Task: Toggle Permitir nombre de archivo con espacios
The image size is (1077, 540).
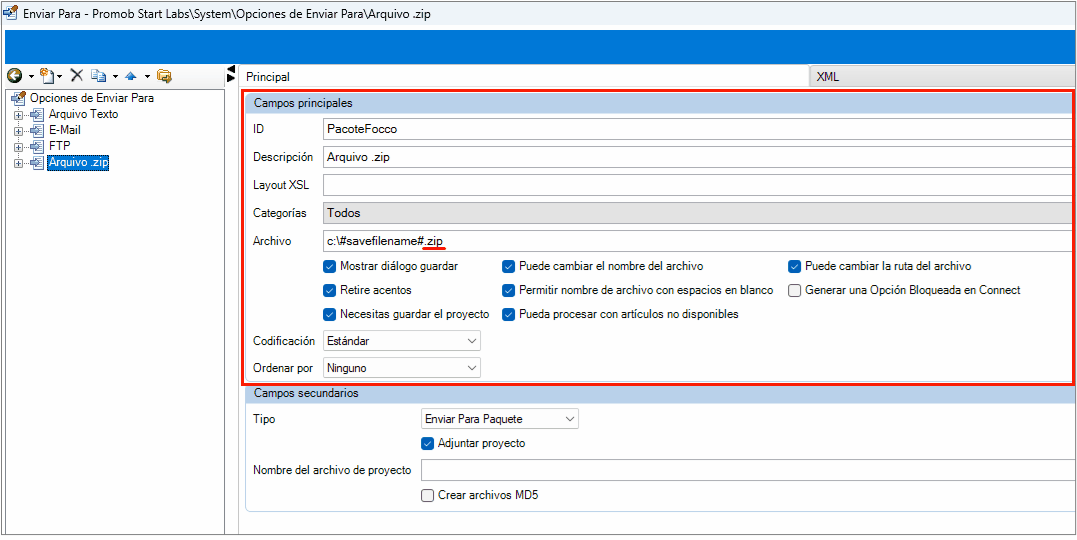Action: pyautogui.click(x=508, y=290)
